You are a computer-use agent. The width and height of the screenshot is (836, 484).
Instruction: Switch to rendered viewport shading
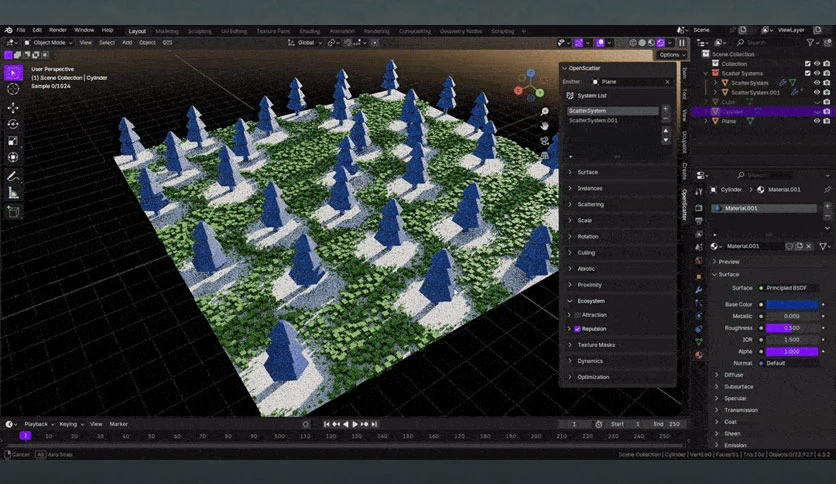click(x=661, y=43)
